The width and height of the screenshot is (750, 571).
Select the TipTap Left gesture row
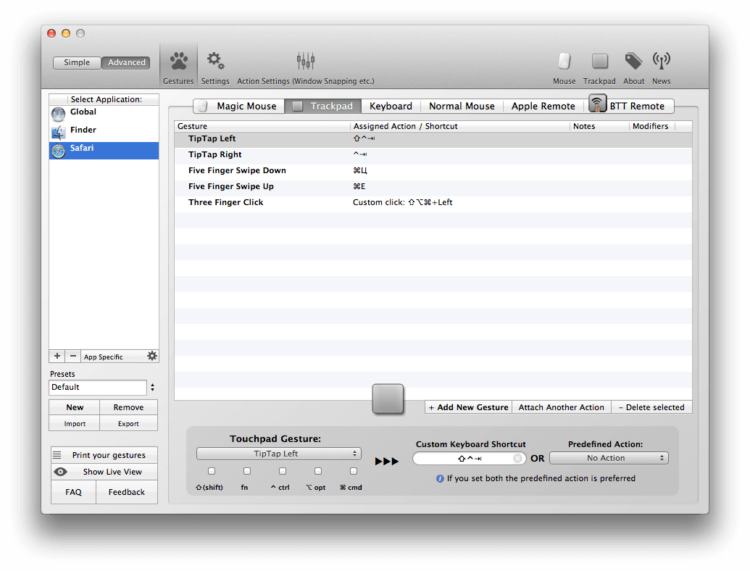click(x=433, y=139)
